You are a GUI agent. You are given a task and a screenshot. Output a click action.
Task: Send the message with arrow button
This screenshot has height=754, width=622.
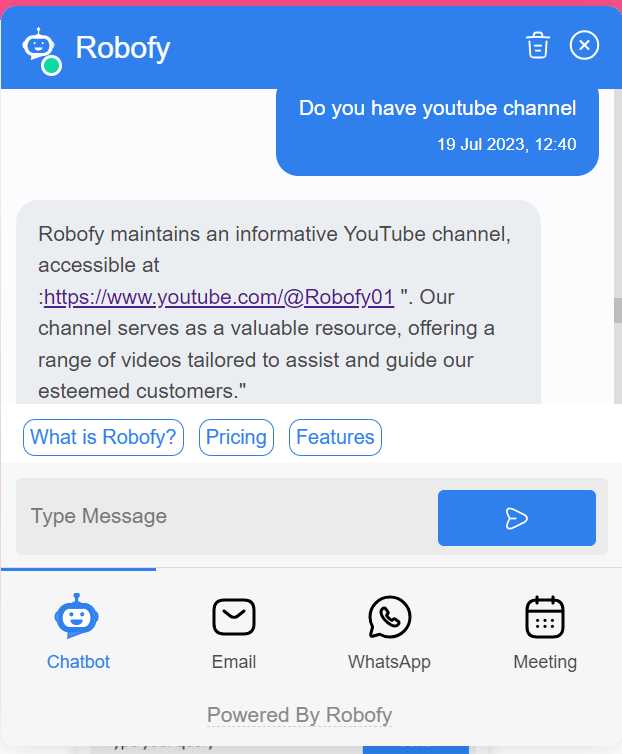(x=517, y=518)
